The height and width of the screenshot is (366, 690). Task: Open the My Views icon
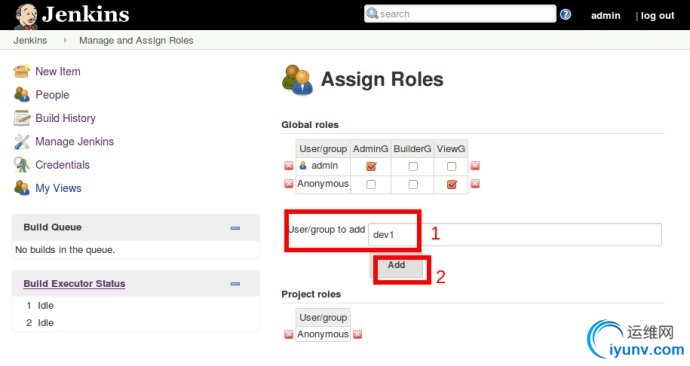pos(22,188)
